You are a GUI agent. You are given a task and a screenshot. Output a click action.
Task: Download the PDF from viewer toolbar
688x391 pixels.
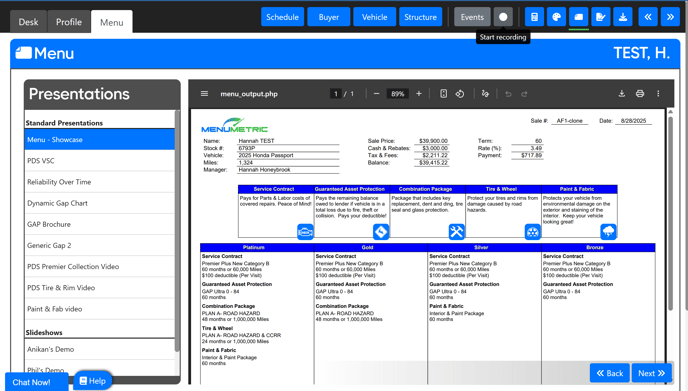coord(622,93)
